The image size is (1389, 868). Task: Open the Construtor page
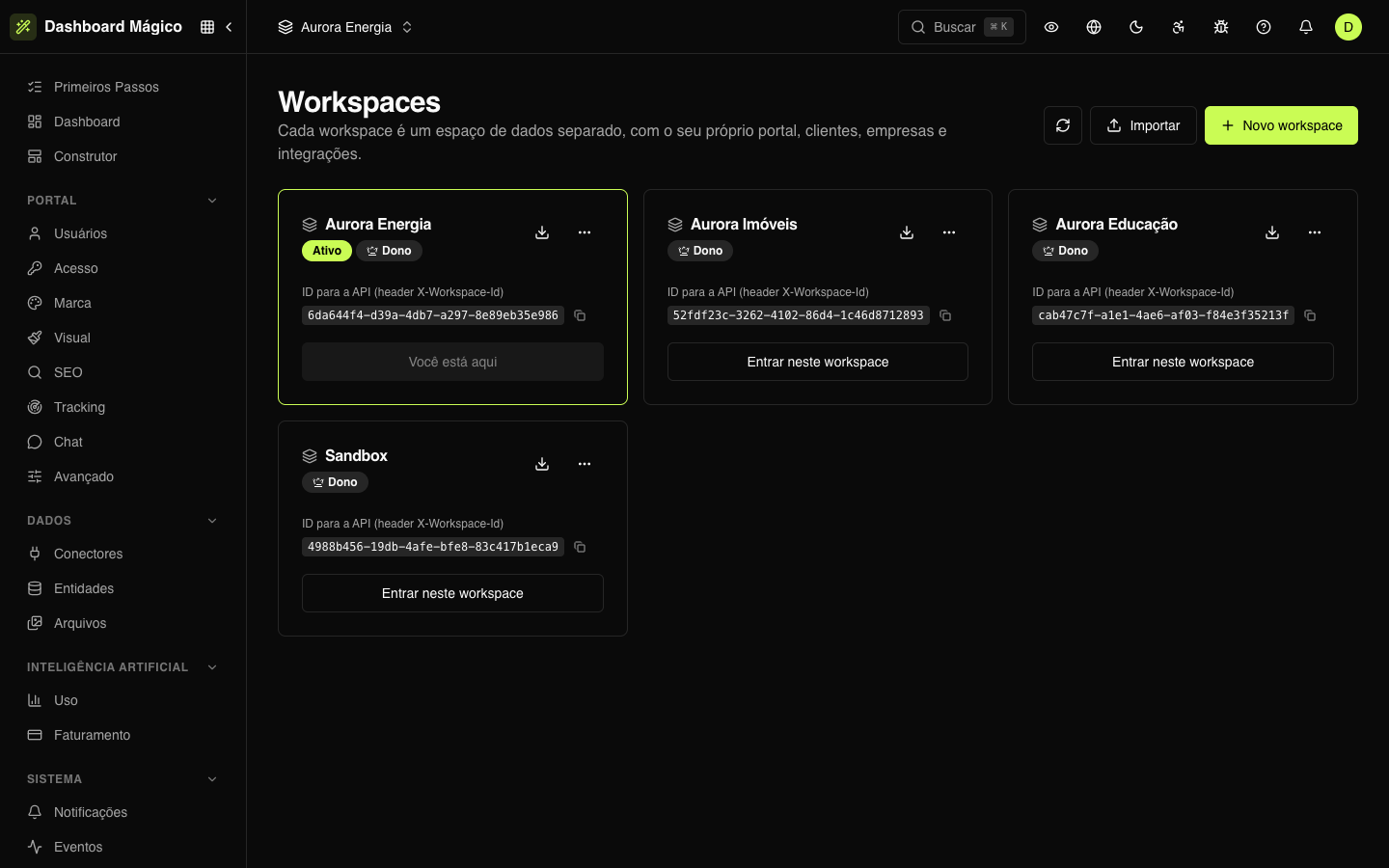[123, 156]
